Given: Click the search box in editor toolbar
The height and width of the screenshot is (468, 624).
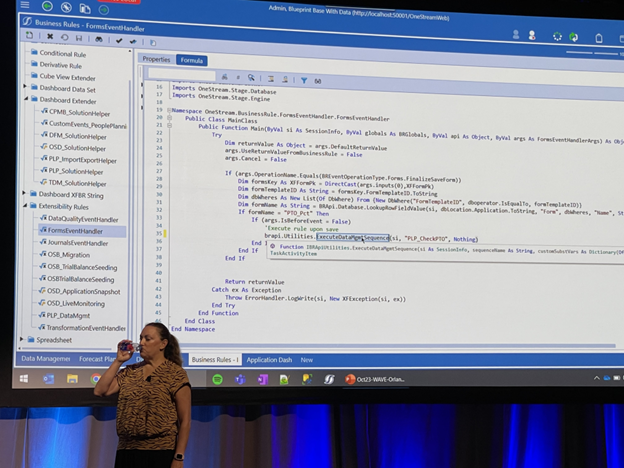Looking at the screenshot, I should pos(181,74).
